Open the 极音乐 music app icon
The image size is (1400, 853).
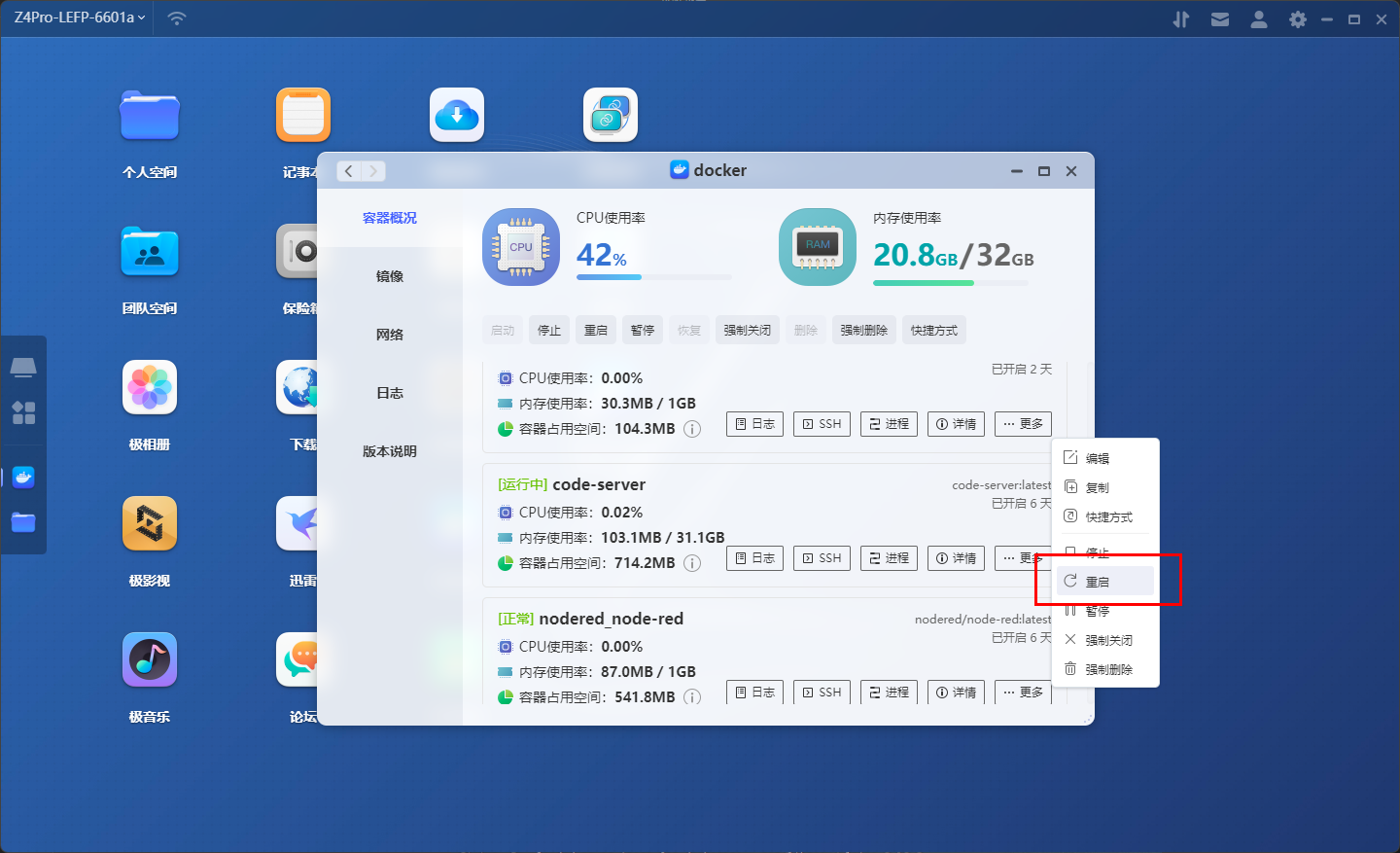click(x=150, y=659)
